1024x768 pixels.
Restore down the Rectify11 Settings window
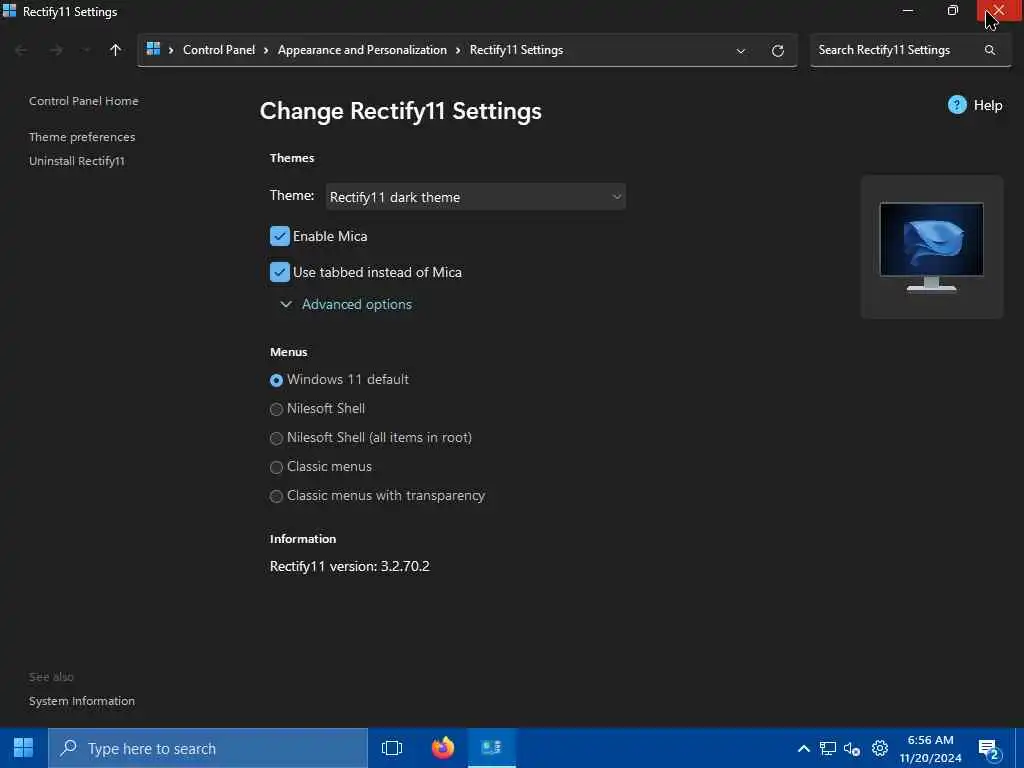pos(953,11)
